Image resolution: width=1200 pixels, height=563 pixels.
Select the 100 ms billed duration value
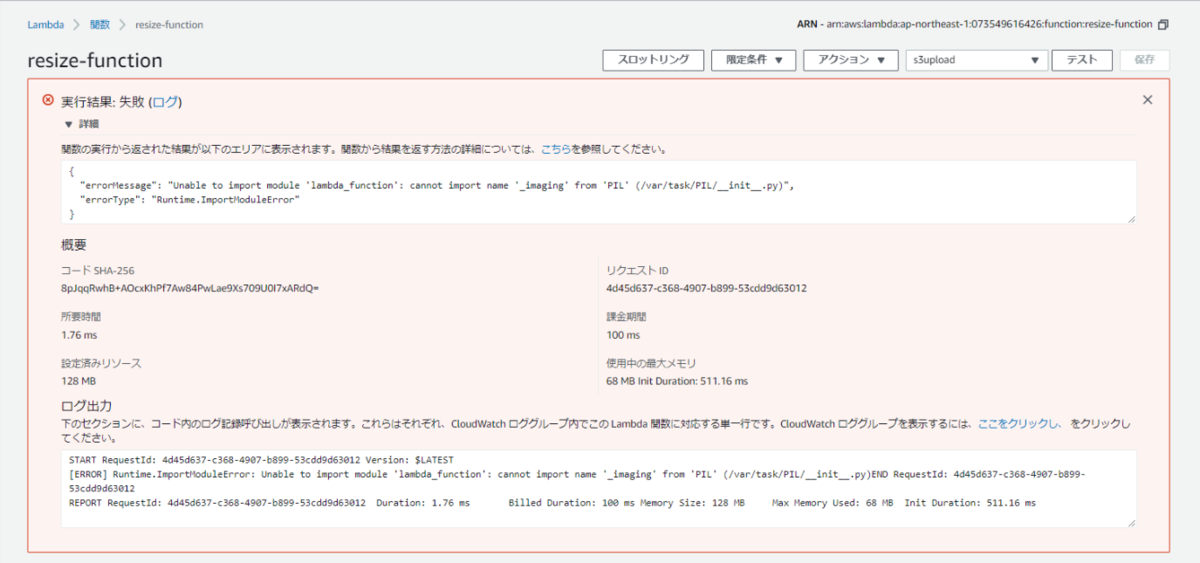[x=623, y=335]
